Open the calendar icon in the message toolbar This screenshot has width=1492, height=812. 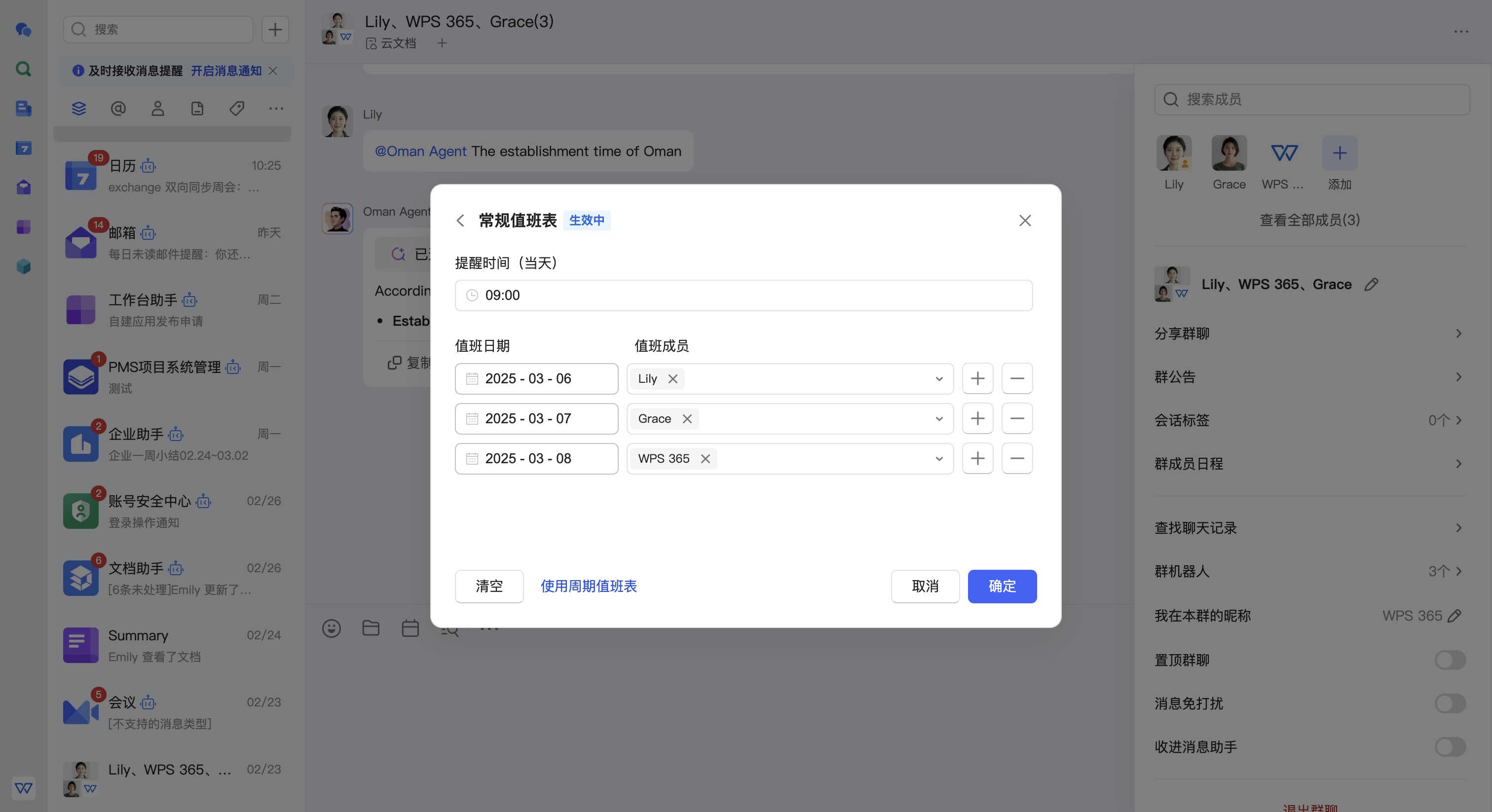[410, 629]
